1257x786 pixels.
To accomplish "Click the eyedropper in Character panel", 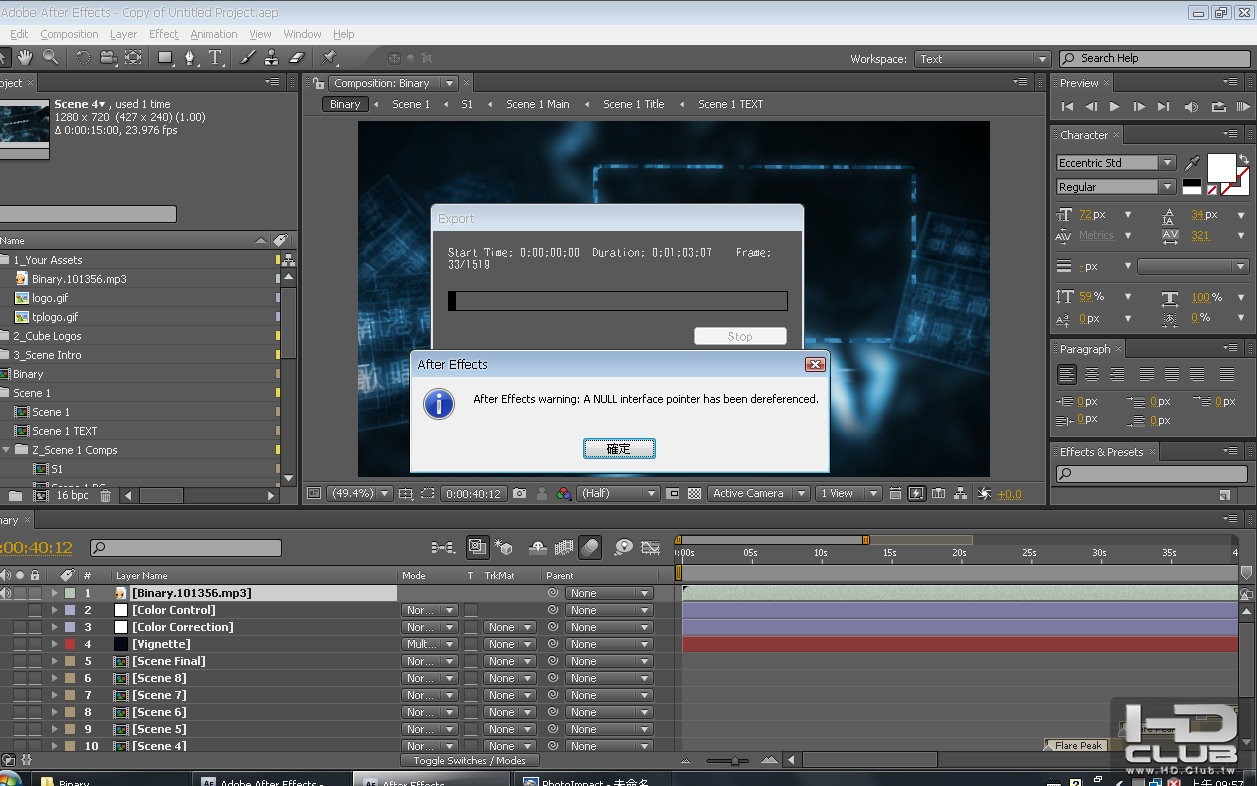I will [x=1192, y=163].
